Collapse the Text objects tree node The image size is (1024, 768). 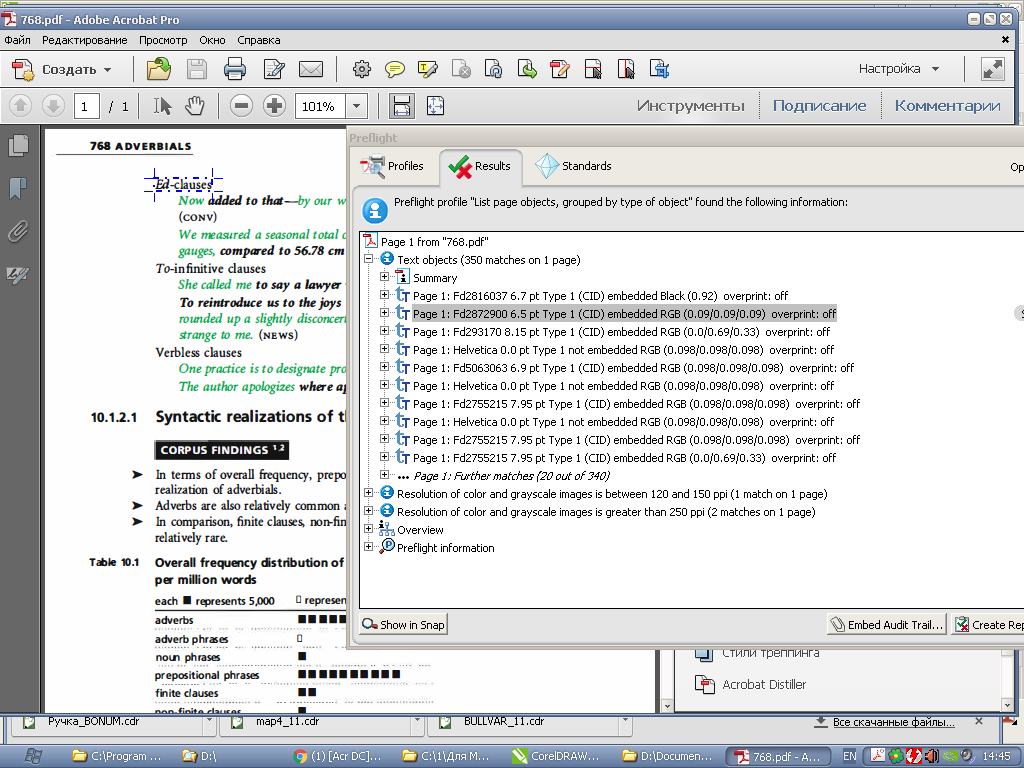tap(368, 259)
